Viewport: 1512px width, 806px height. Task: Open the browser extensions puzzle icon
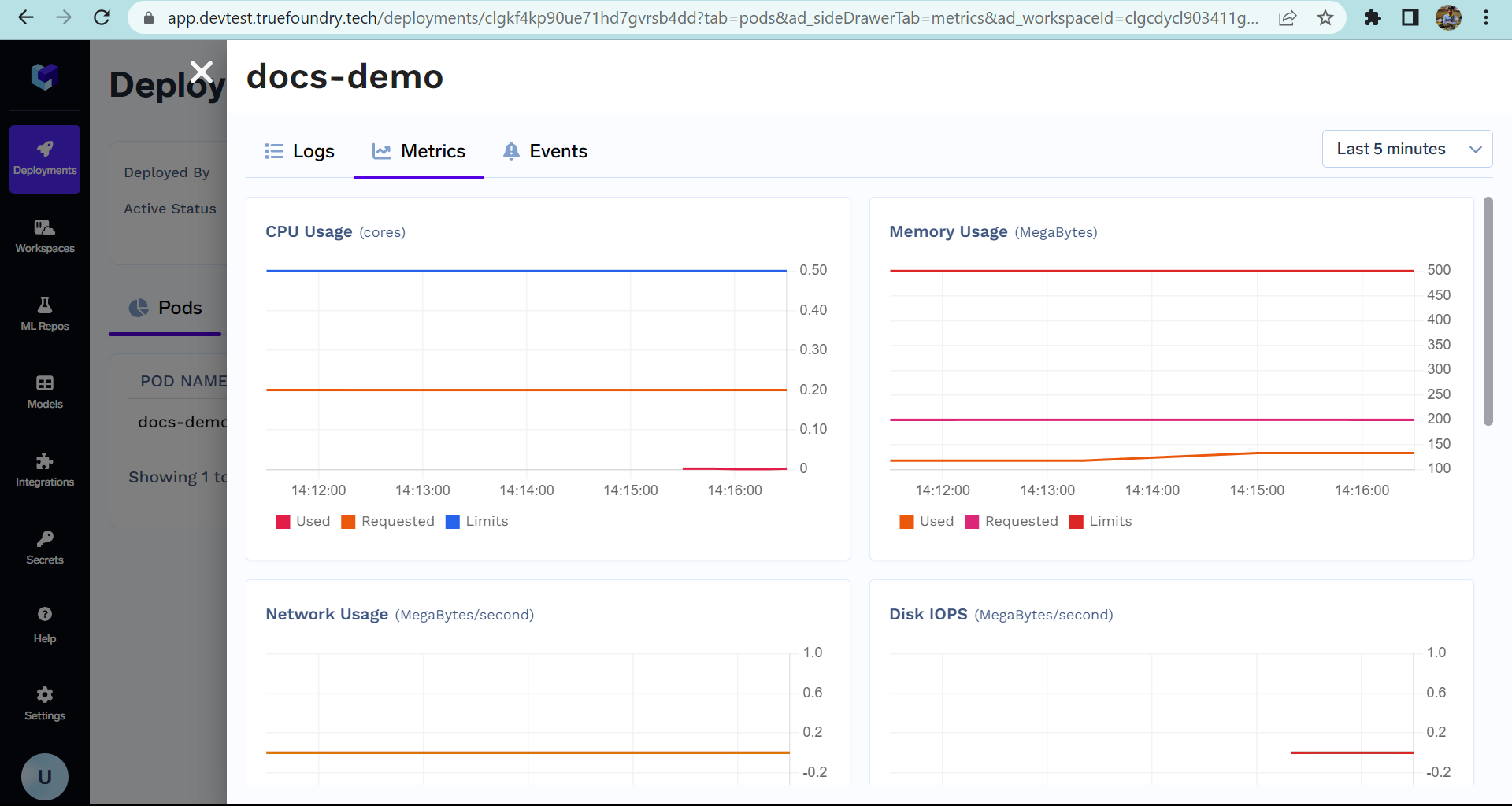tap(1373, 17)
